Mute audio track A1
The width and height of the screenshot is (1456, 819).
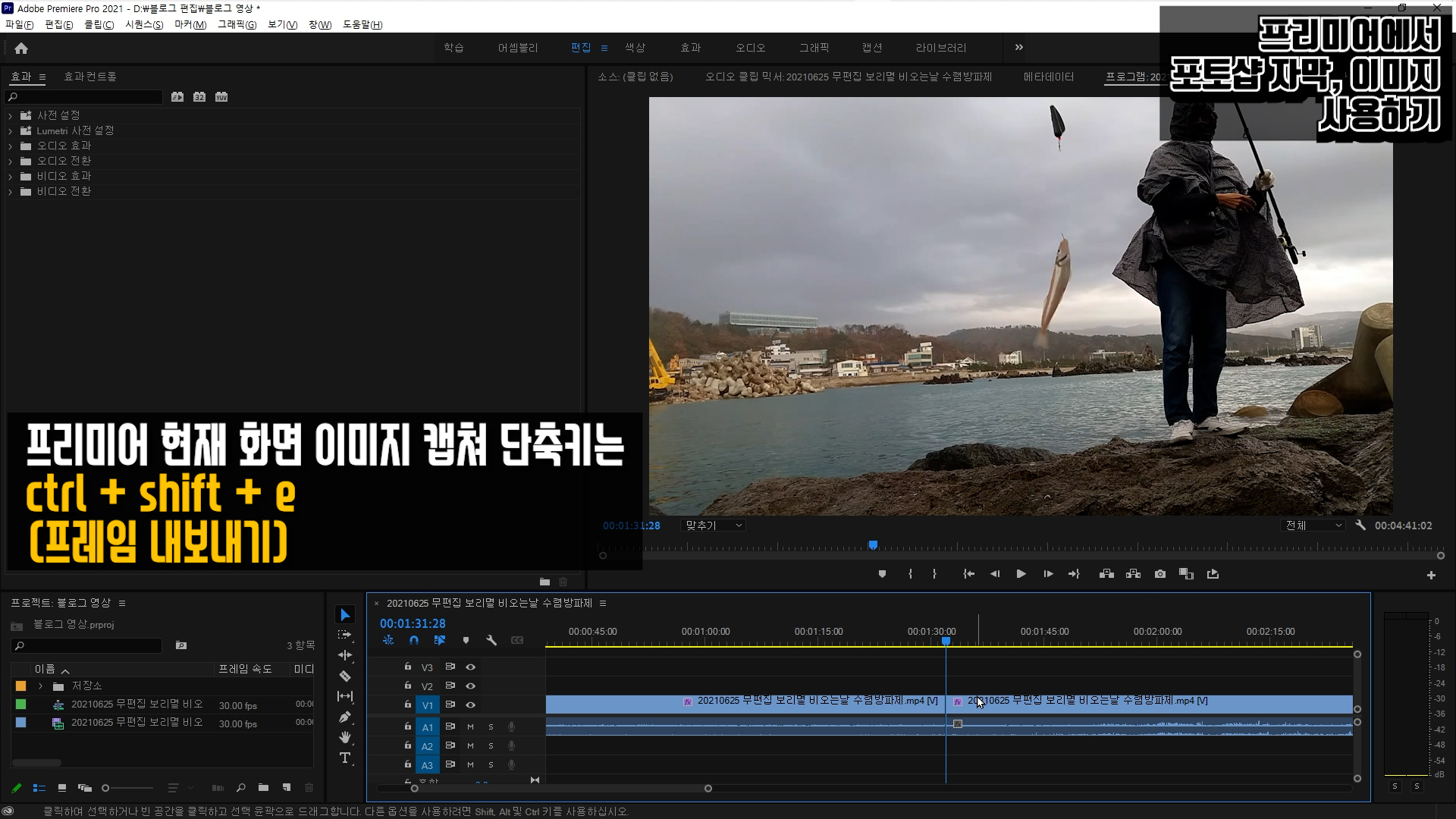[470, 726]
